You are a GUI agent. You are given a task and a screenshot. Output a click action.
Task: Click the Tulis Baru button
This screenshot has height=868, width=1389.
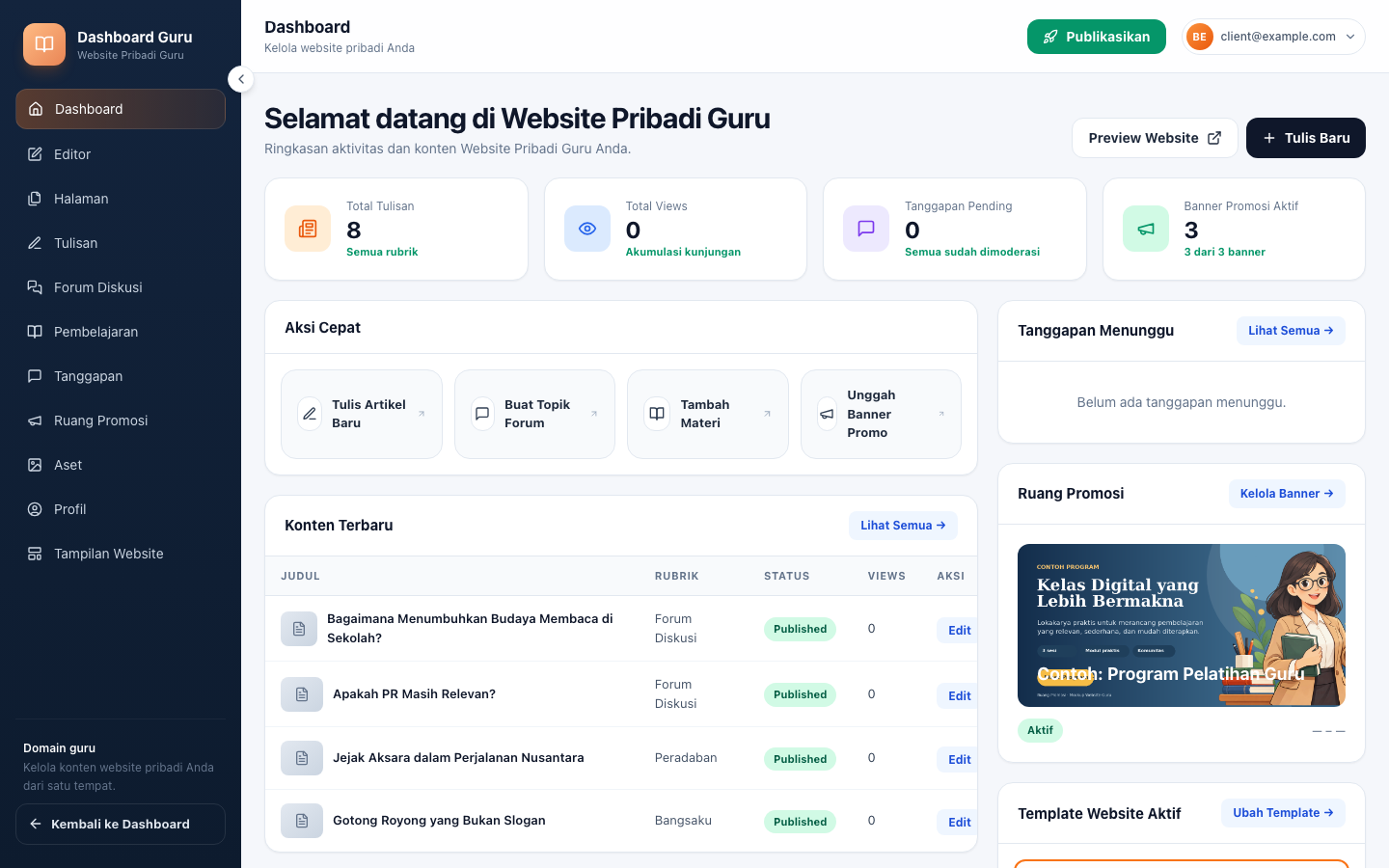click(x=1306, y=138)
